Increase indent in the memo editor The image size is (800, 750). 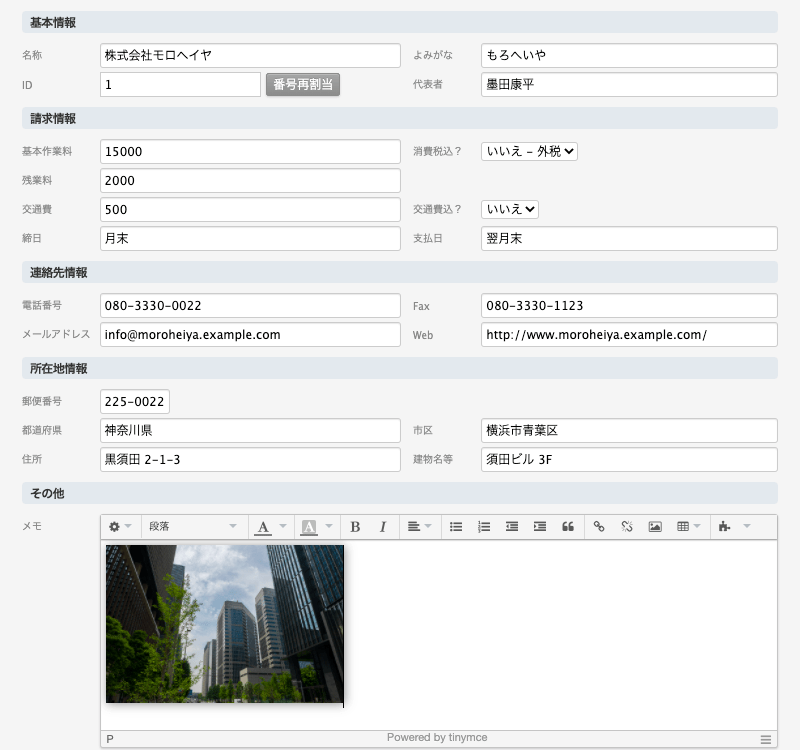[540, 527]
